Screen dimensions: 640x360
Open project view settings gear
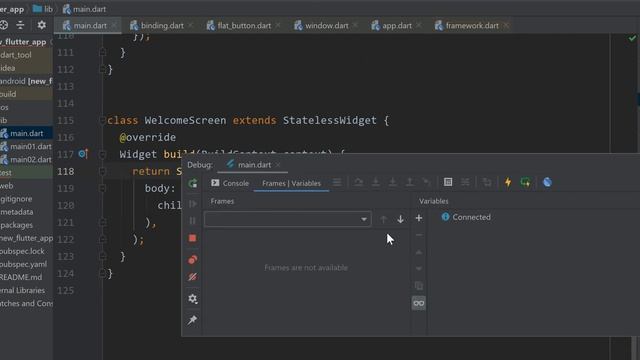pos(41,25)
